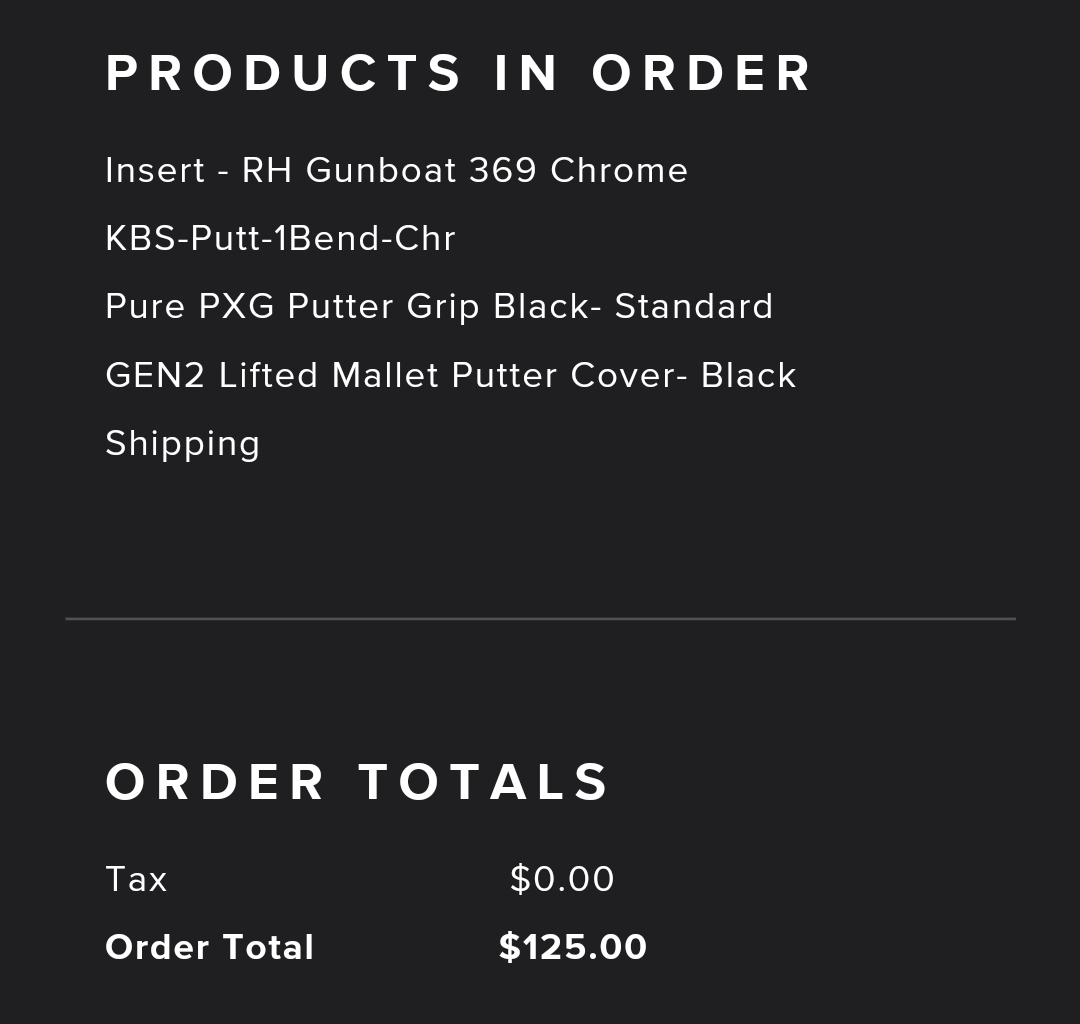The width and height of the screenshot is (1080, 1024).
Task: Click the word Gunboat in first product
Action: tap(382, 170)
